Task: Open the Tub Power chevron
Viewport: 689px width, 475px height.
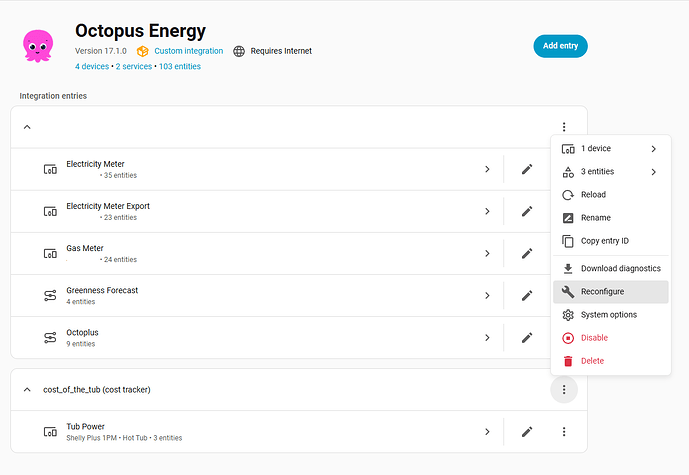Action: point(487,432)
